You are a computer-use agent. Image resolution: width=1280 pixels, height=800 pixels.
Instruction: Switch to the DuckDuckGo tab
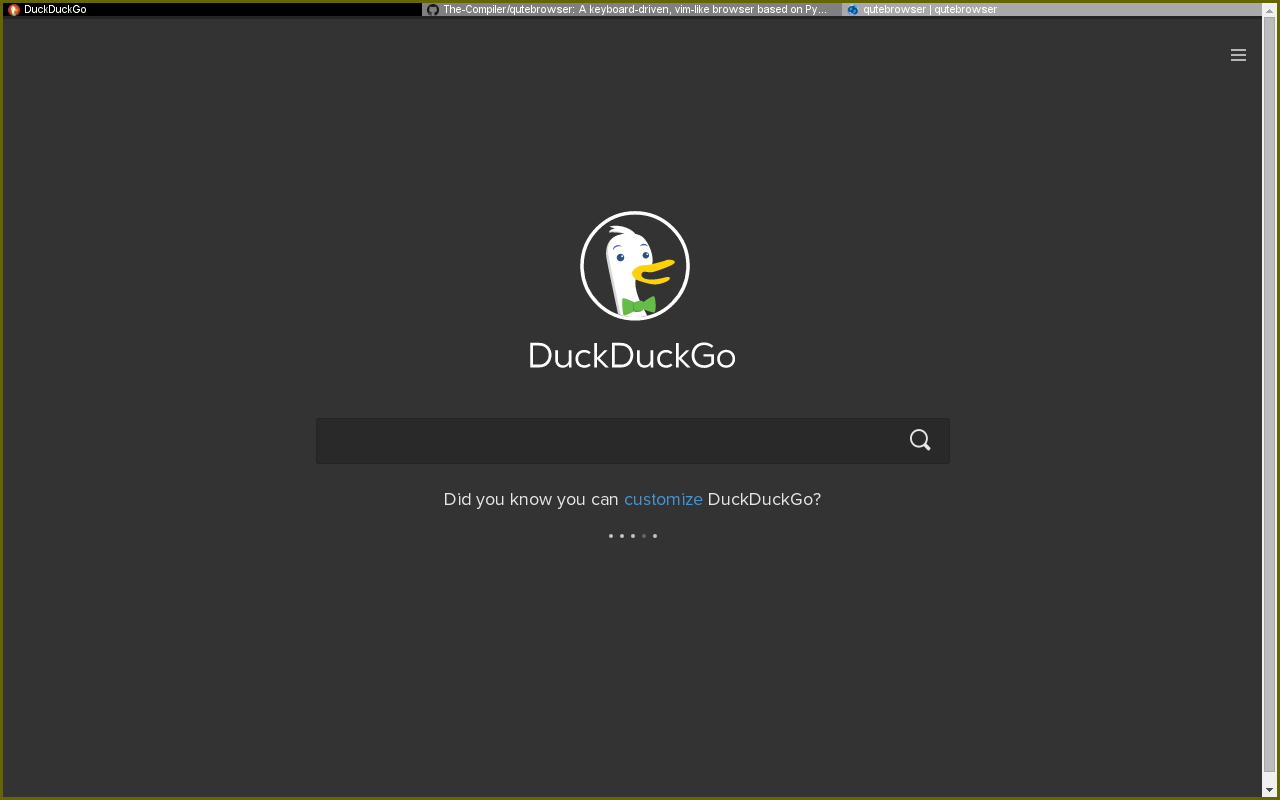(x=212, y=9)
